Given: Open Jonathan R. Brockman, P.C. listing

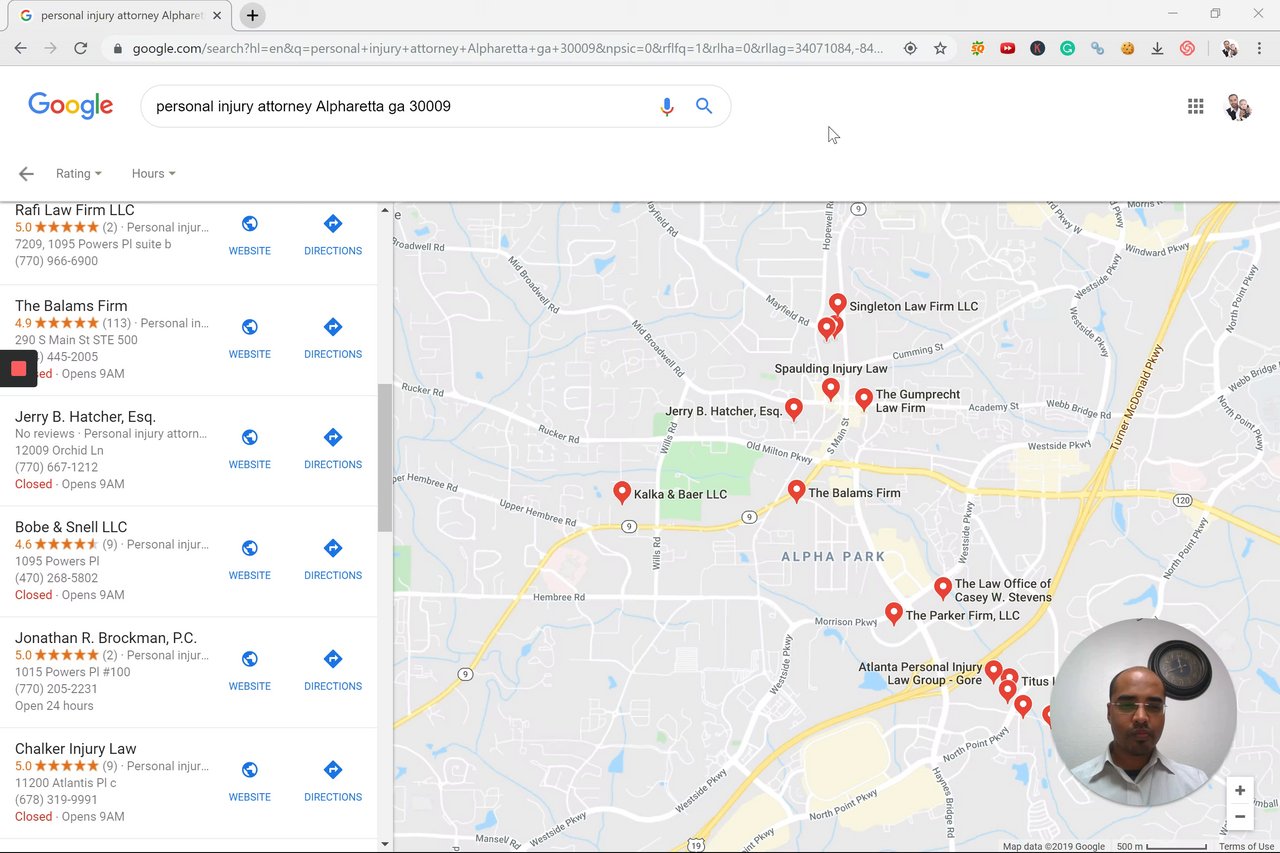Looking at the screenshot, I should point(106,638).
